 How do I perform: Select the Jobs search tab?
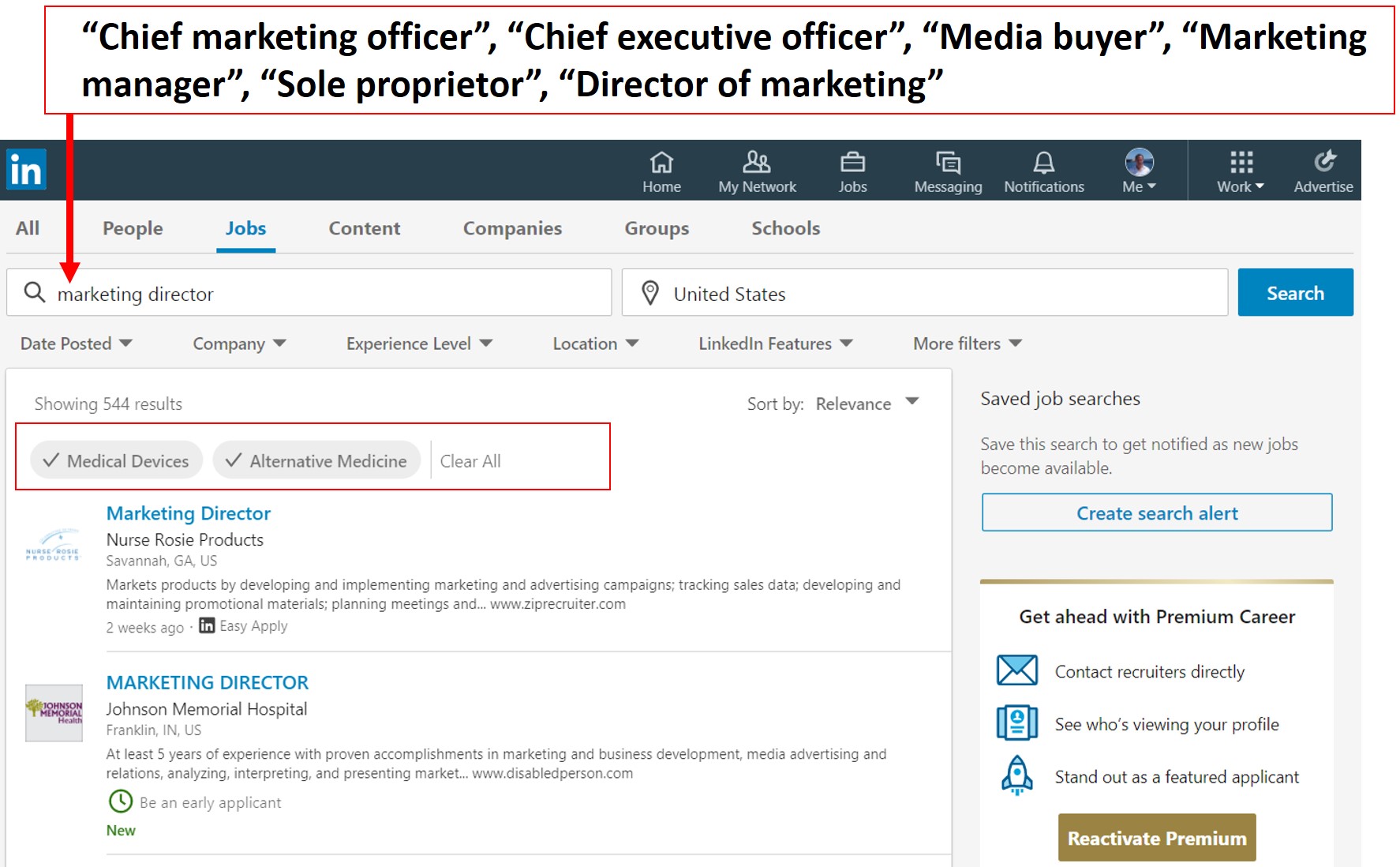tap(245, 228)
